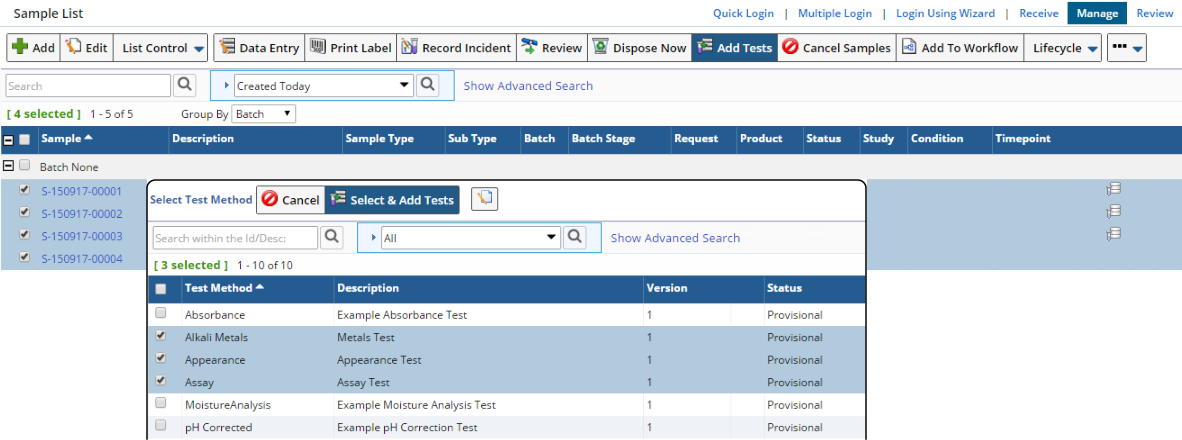Uncheck the Assay test checkbox

tap(161, 380)
